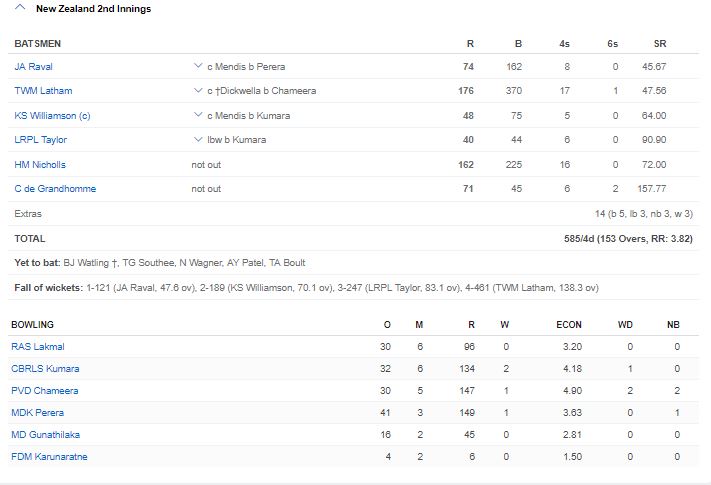Image resolution: width=711 pixels, height=485 pixels.
Task: Expand KS Williamson's dismissal chevron
Action: pos(198,116)
